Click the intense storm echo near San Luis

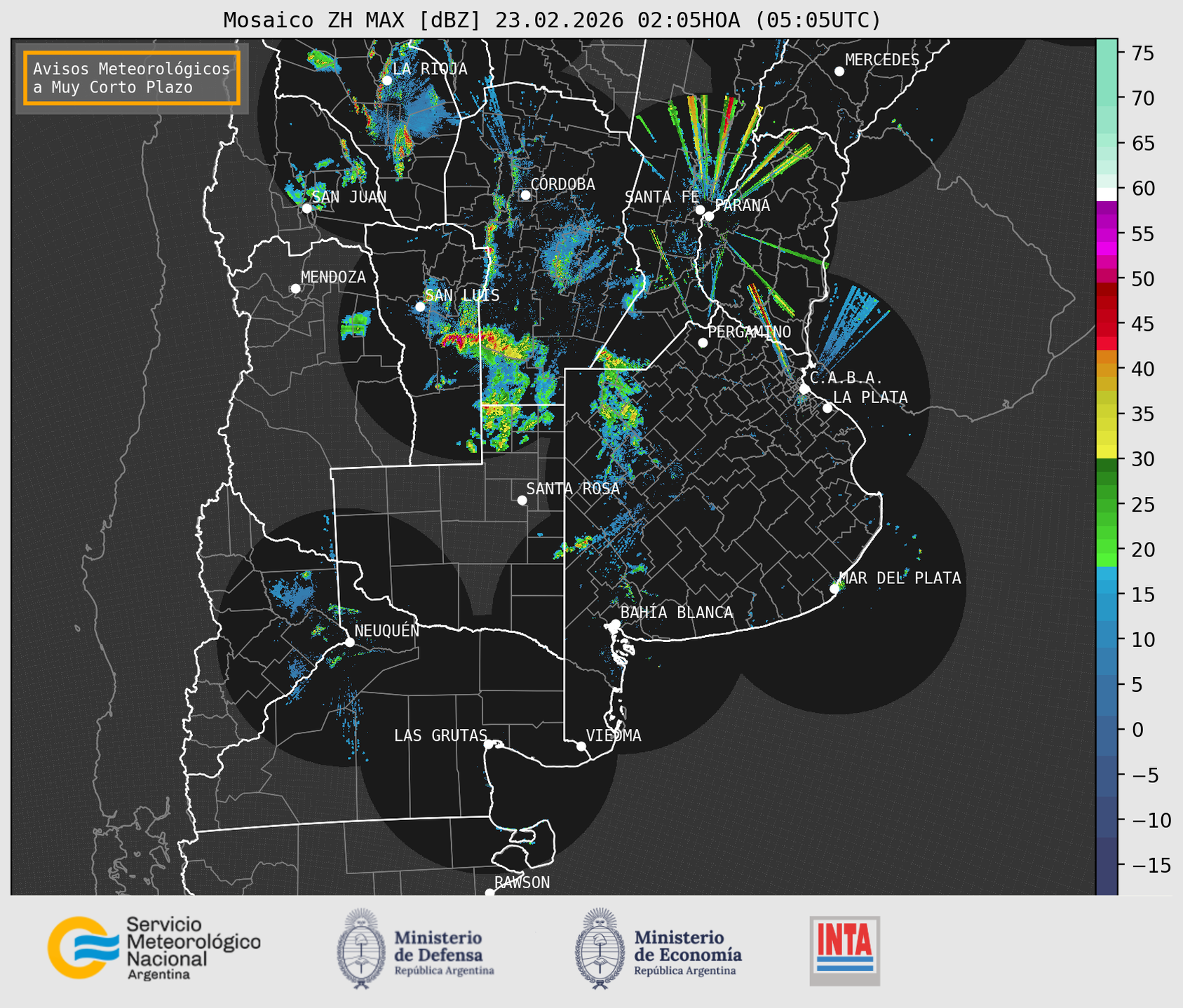(x=484, y=342)
